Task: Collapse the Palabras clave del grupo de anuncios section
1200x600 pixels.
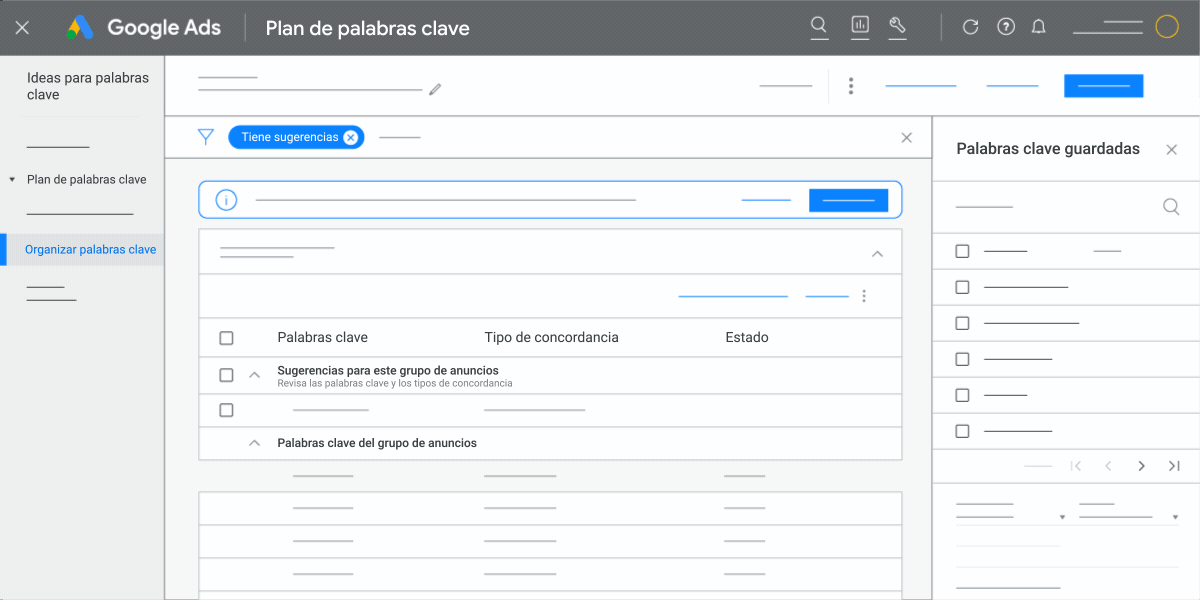Action: (254, 443)
